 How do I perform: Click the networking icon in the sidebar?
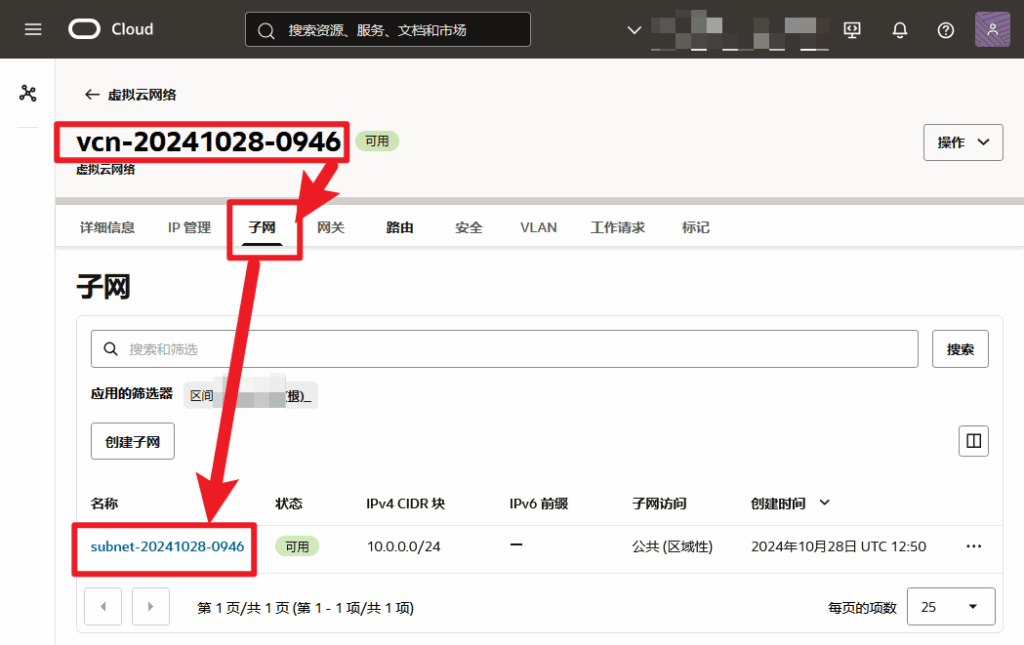(x=27, y=93)
